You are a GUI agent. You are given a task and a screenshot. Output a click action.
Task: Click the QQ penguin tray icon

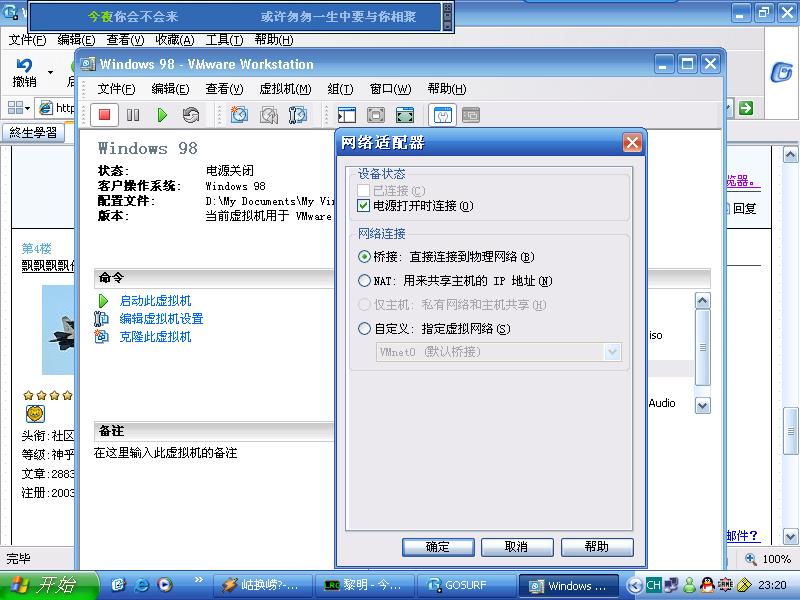pyautogui.click(x=707, y=585)
